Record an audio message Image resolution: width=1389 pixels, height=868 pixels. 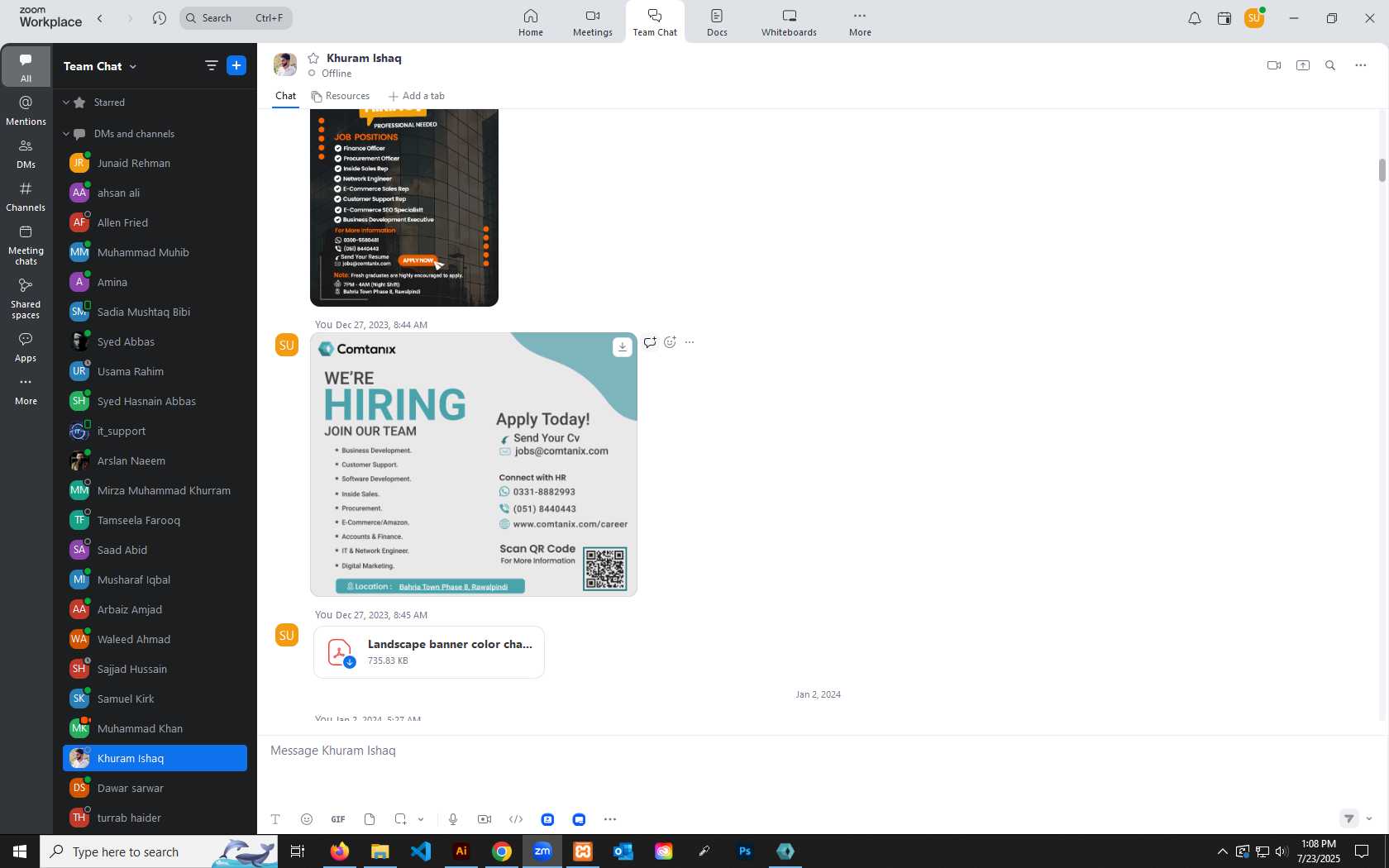point(453,819)
